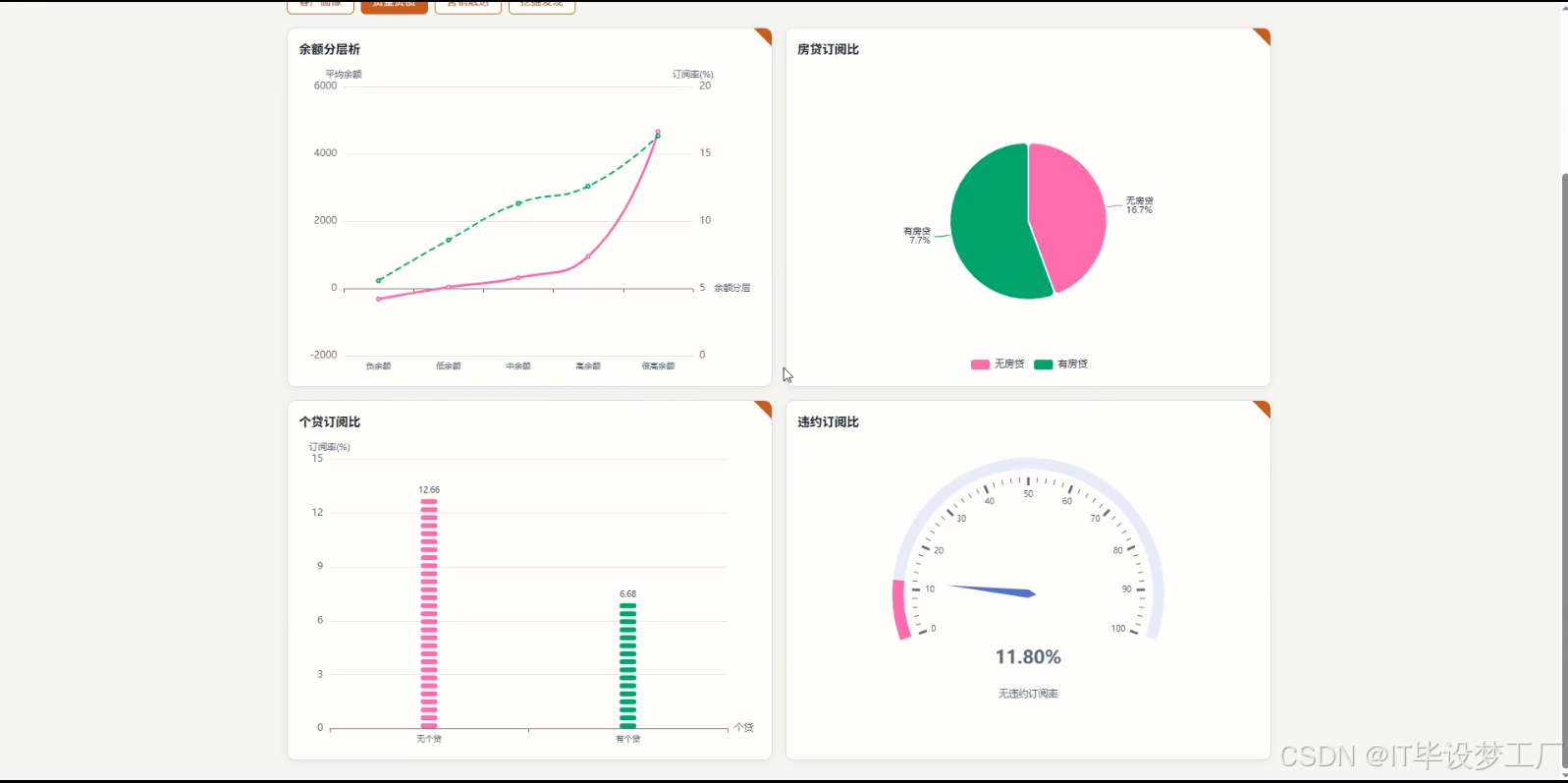Click pink line point at 负余额
Viewport: 1568px width, 783px height.
(x=379, y=299)
